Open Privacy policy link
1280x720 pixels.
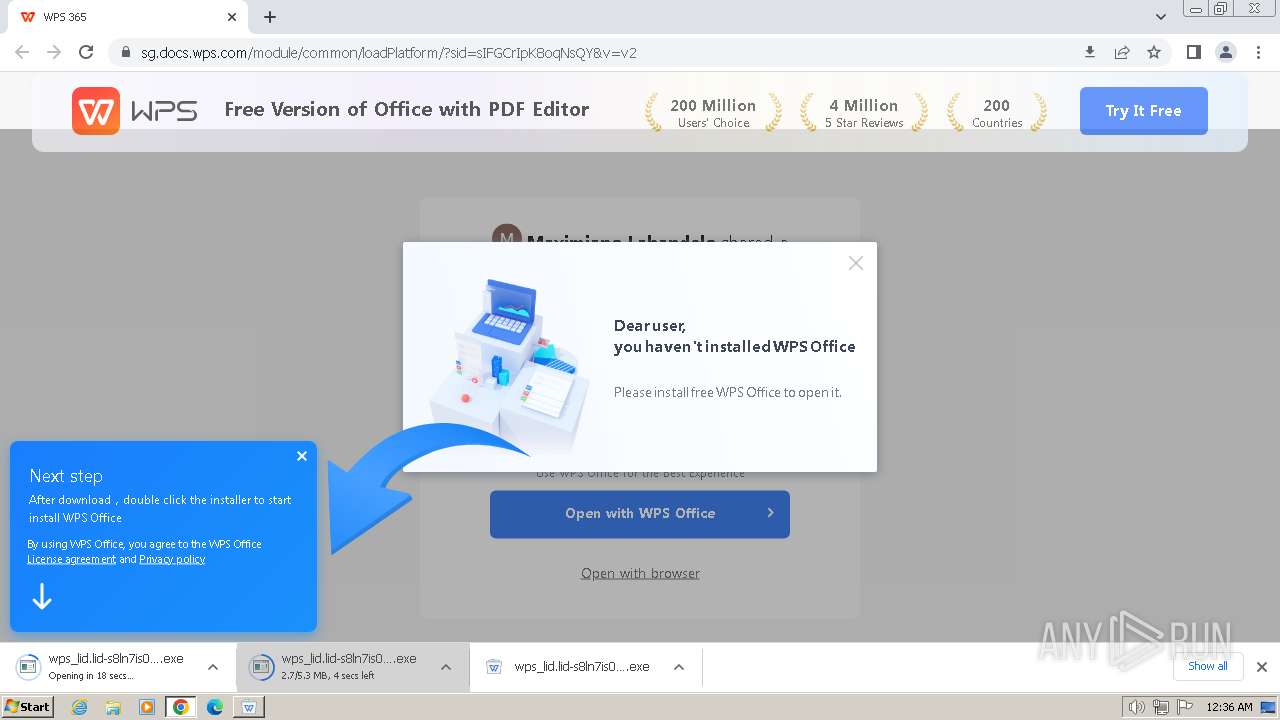(x=172, y=559)
